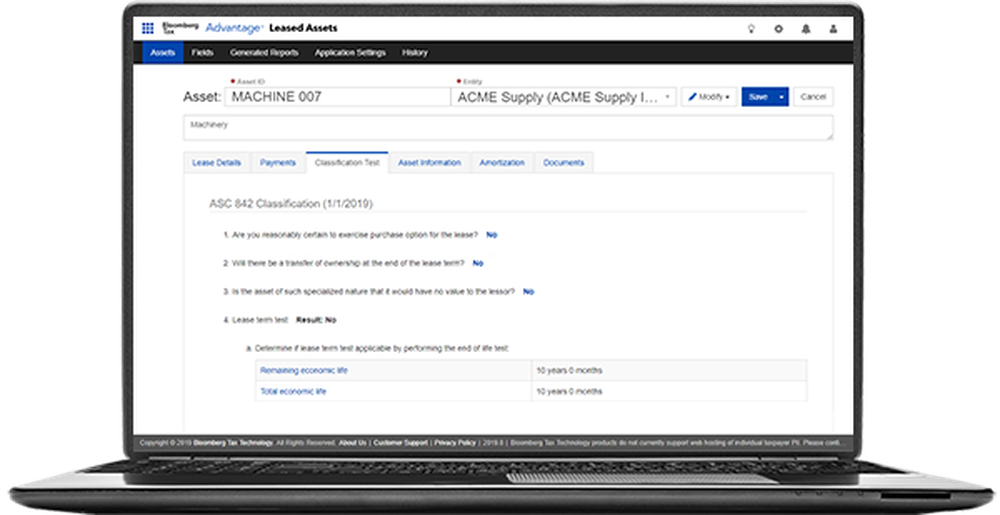Open Application Settings menu
The height and width of the screenshot is (515, 1000).
(x=350, y=53)
